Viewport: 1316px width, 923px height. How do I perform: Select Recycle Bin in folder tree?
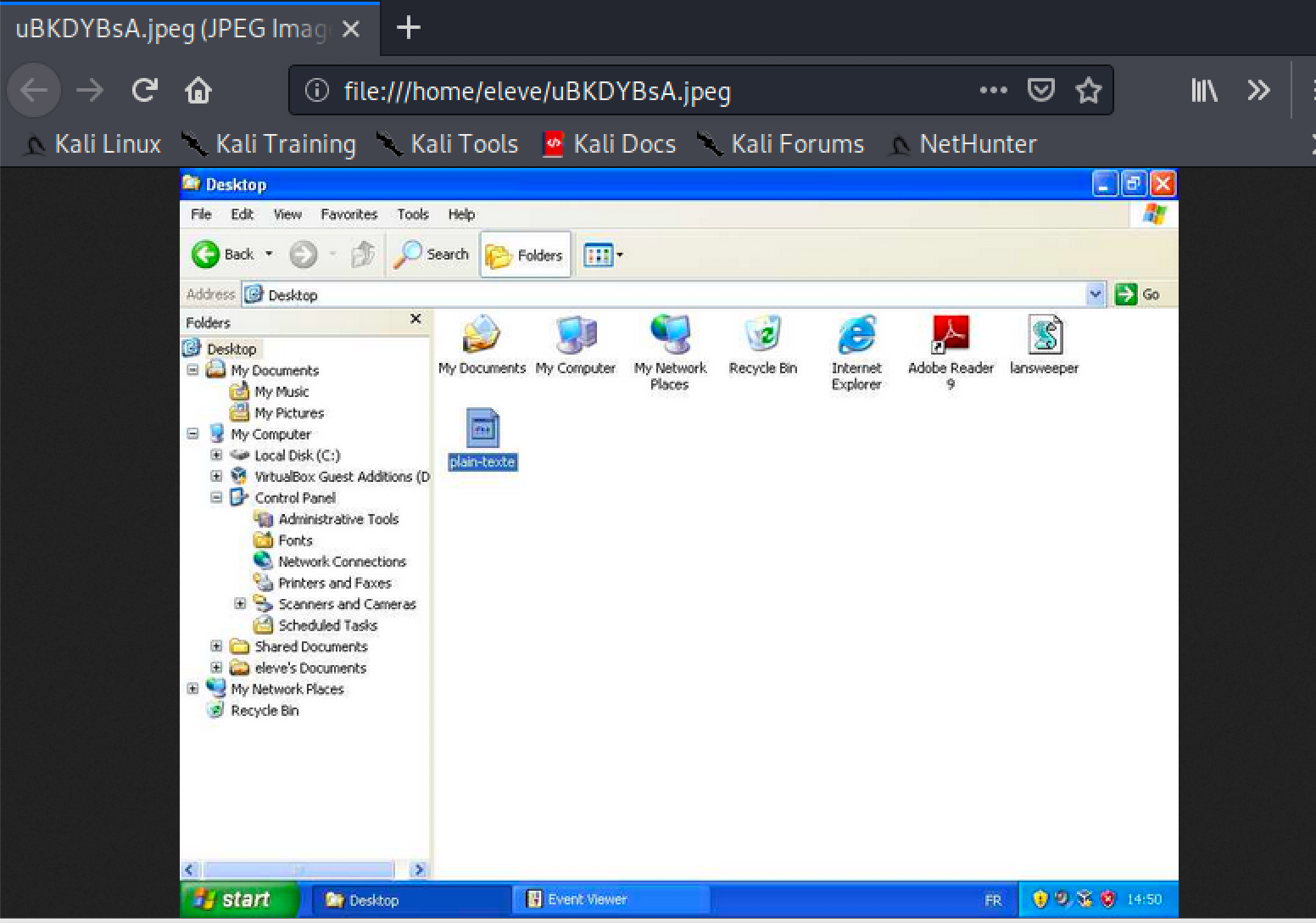[x=265, y=710]
